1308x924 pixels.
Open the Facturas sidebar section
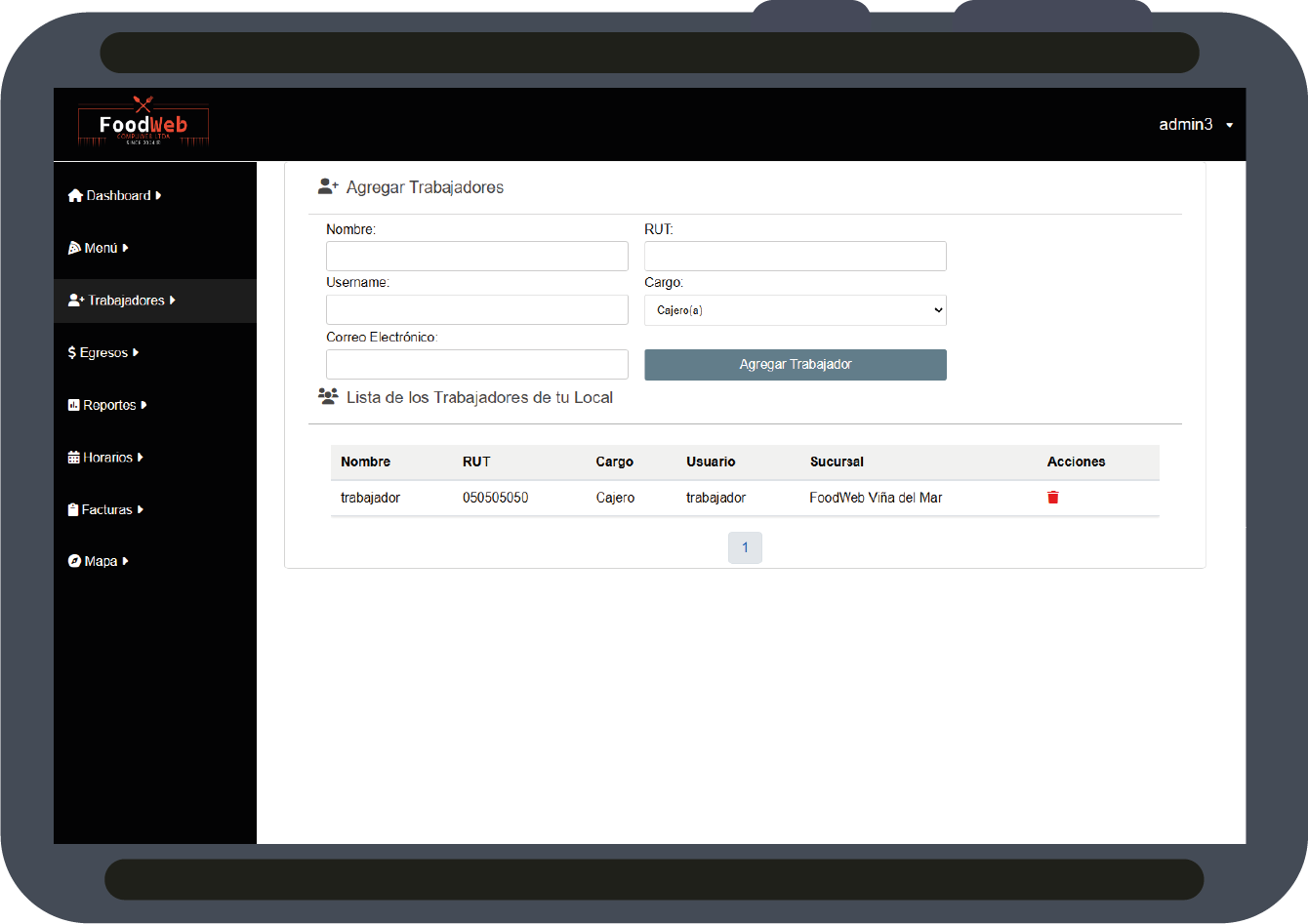point(106,509)
